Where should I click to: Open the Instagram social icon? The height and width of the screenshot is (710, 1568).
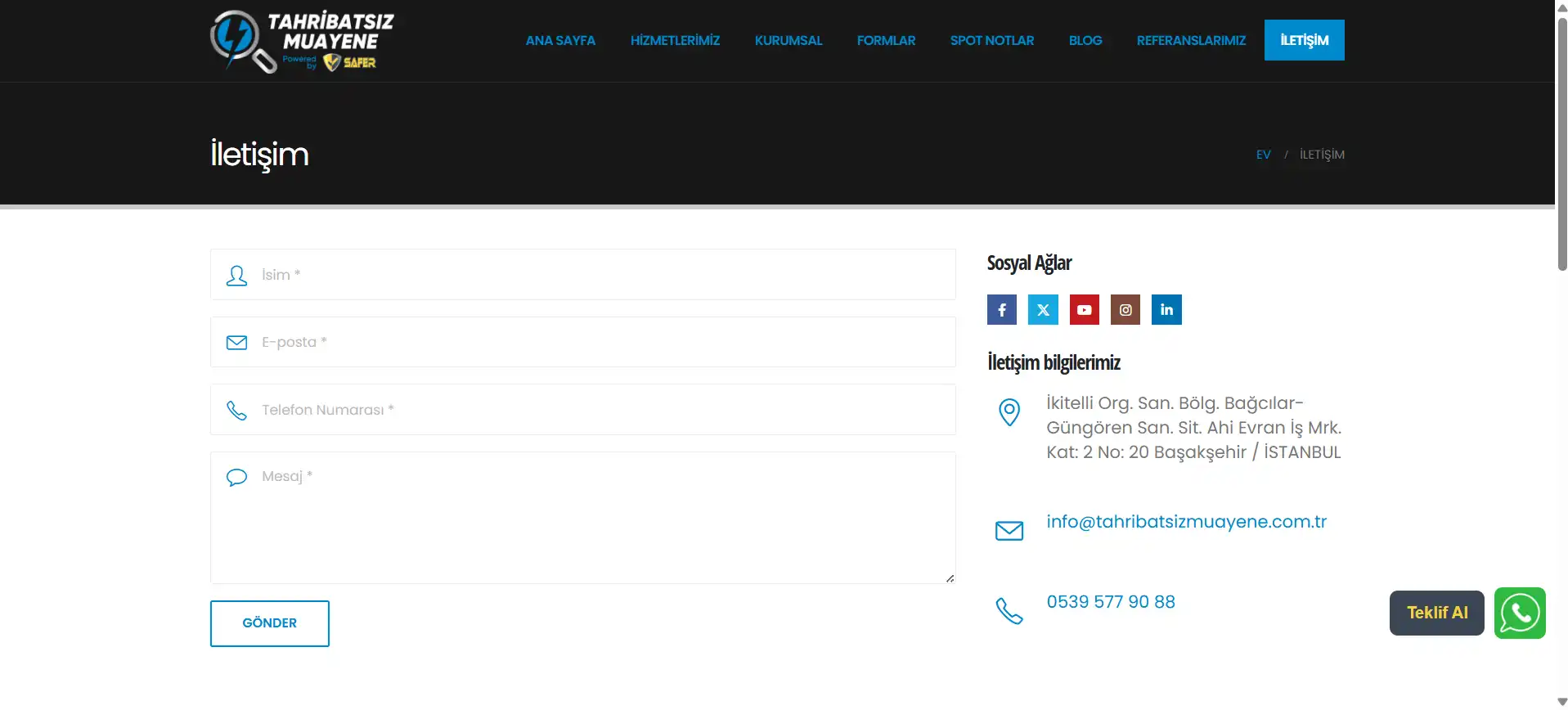(1125, 310)
